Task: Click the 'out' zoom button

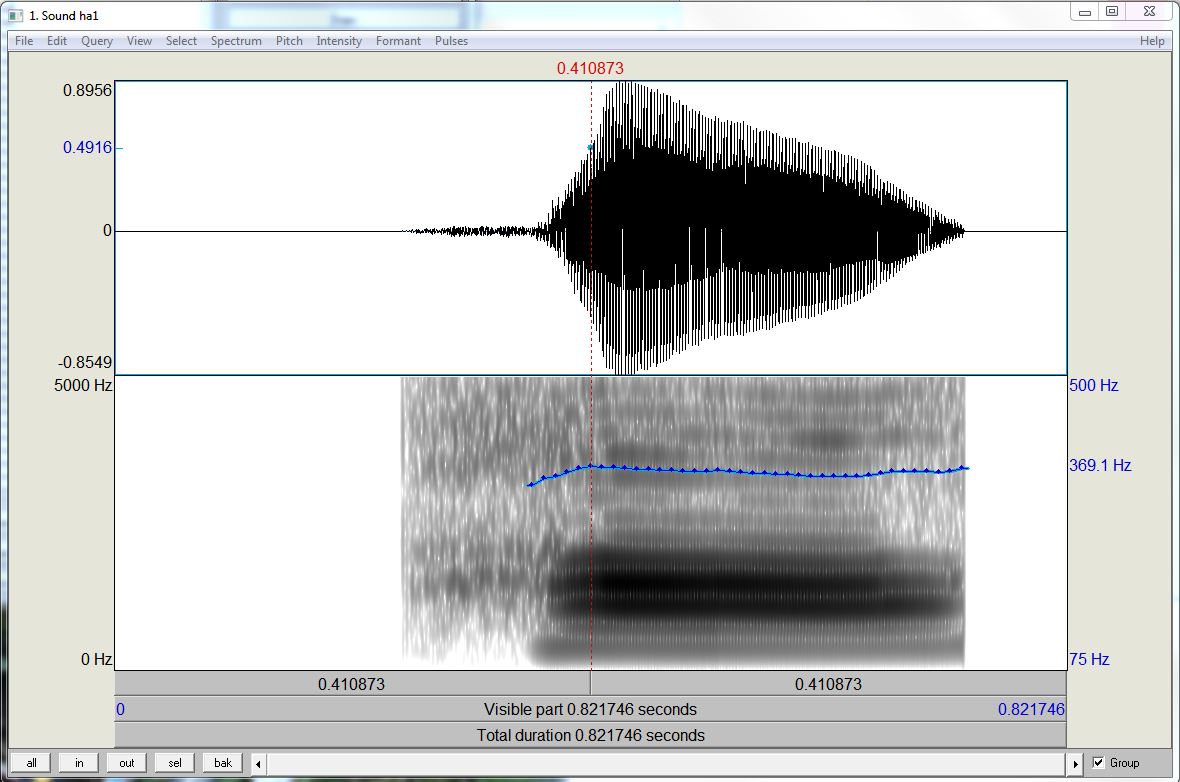Action: click(x=126, y=762)
